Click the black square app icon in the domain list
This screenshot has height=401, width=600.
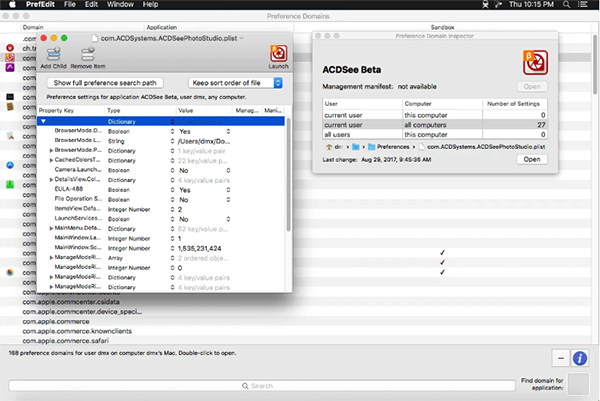10,97
